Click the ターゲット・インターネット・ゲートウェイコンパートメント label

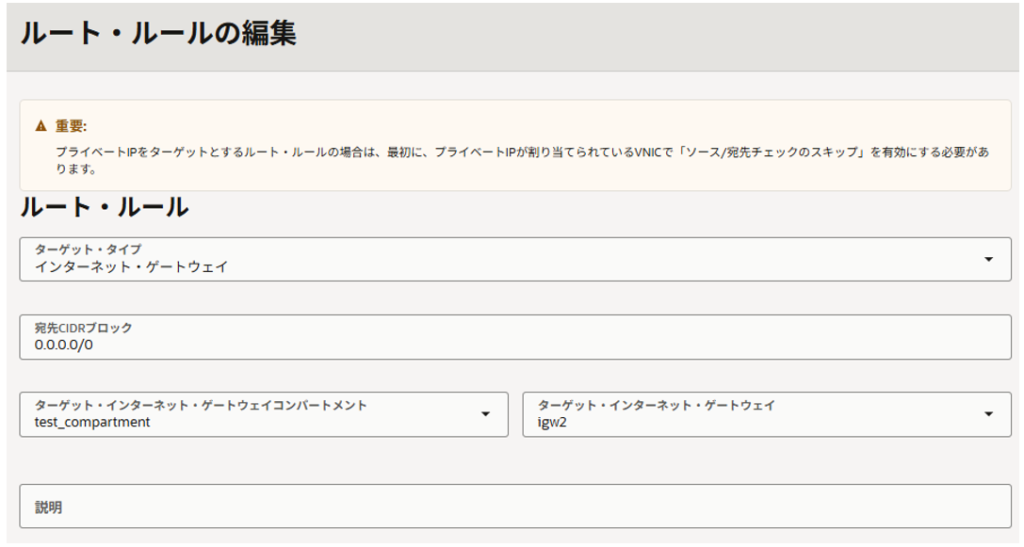pyautogui.click(x=200, y=405)
